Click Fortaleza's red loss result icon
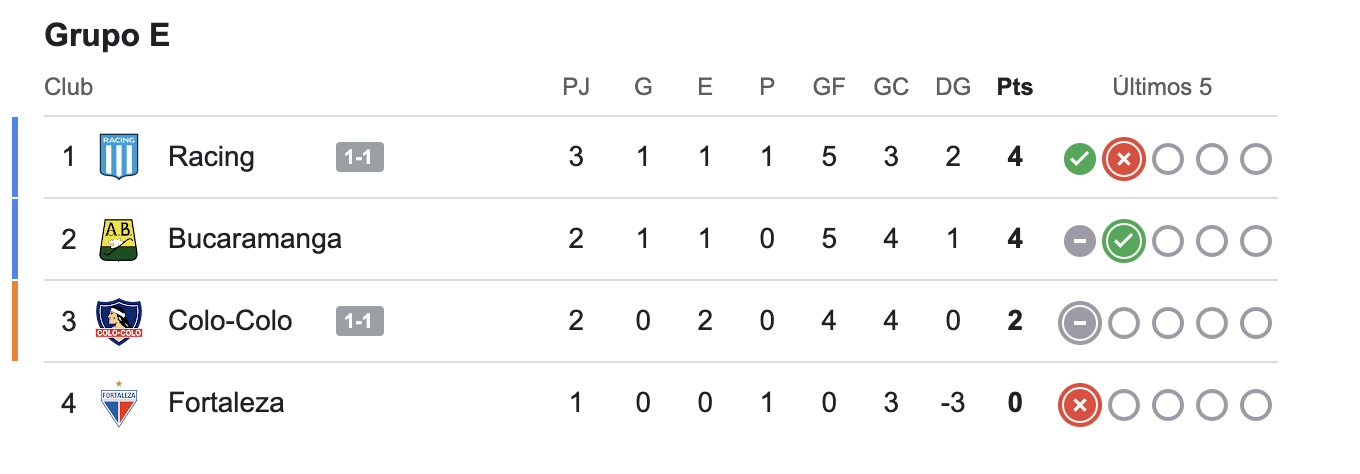This screenshot has width=1360, height=474. [x=1079, y=404]
